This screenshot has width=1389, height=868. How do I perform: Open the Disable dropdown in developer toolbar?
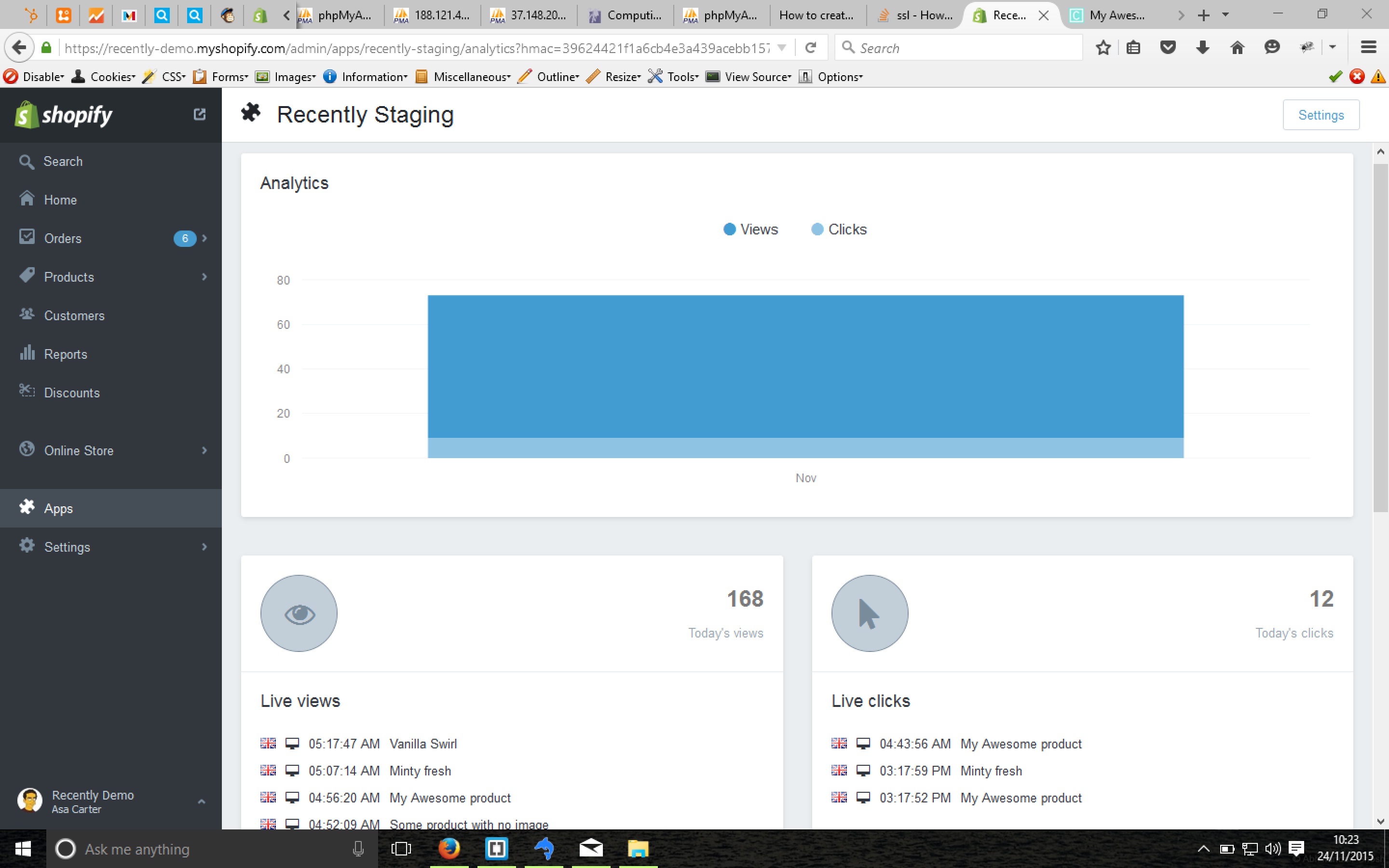(34, 76)
